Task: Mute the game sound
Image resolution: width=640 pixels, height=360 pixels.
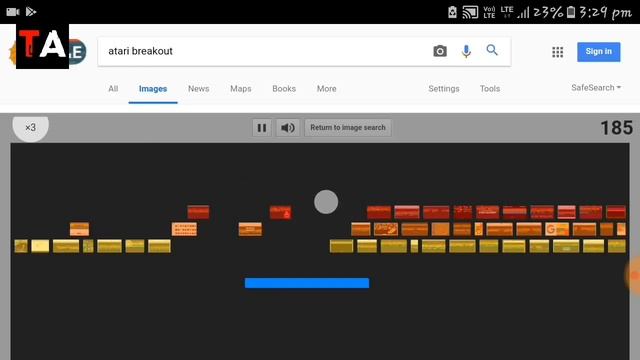Action: [x=288, y=128]
